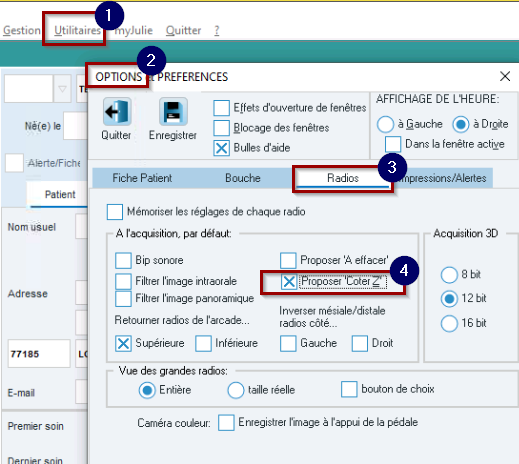Uncheck Supérieure arcade checkbox
Viewport: 519px width, 464px height.
pyautogui.click(x=123, y=343)
